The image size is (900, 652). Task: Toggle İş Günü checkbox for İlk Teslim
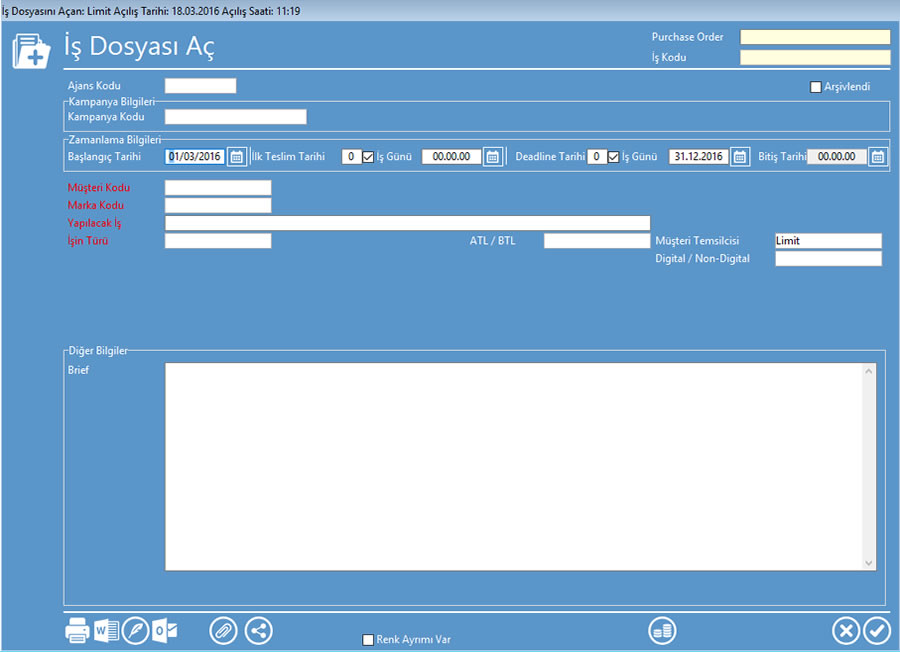368,157
